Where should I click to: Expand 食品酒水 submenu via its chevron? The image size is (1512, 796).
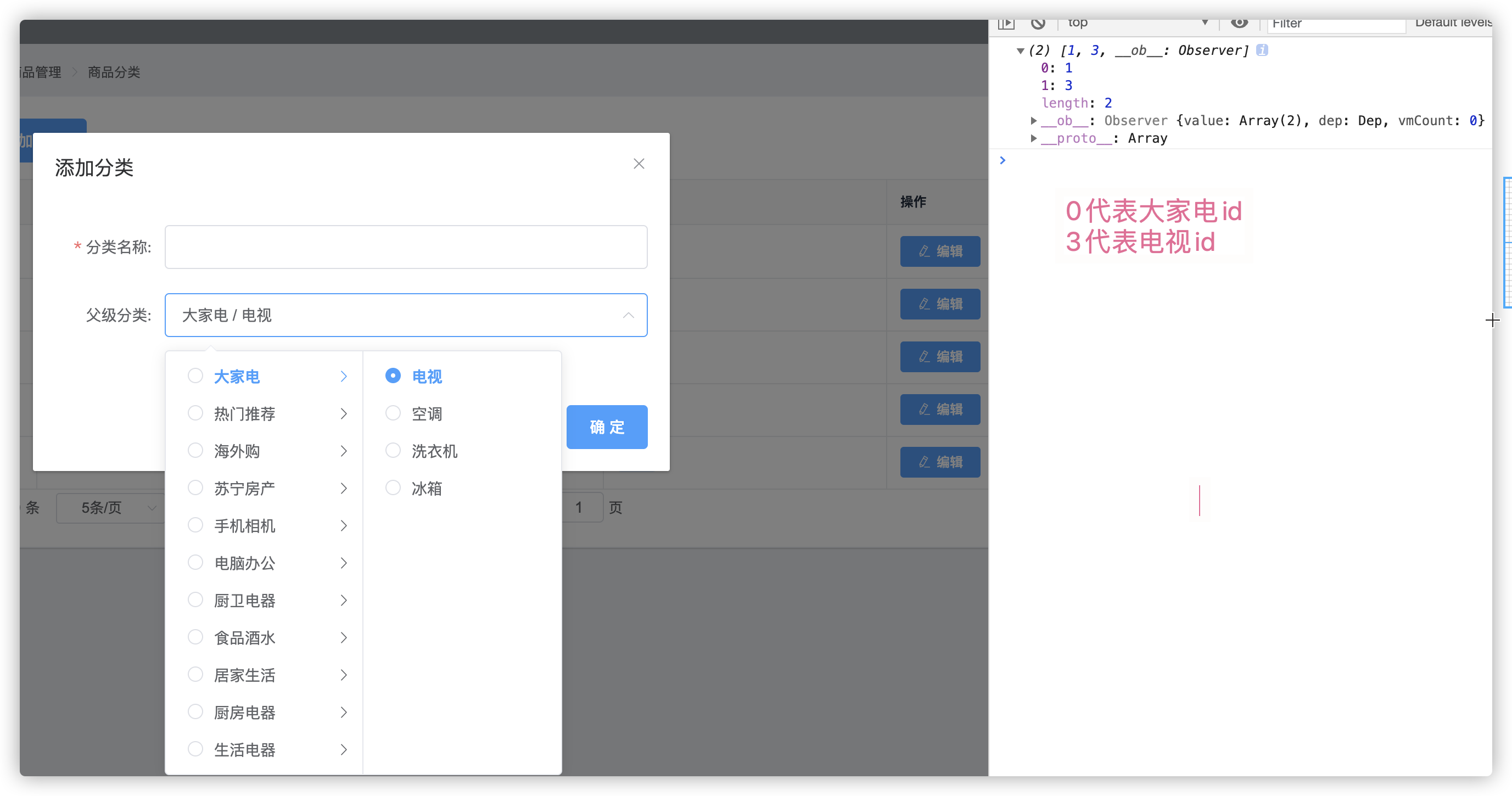point(344,637)
